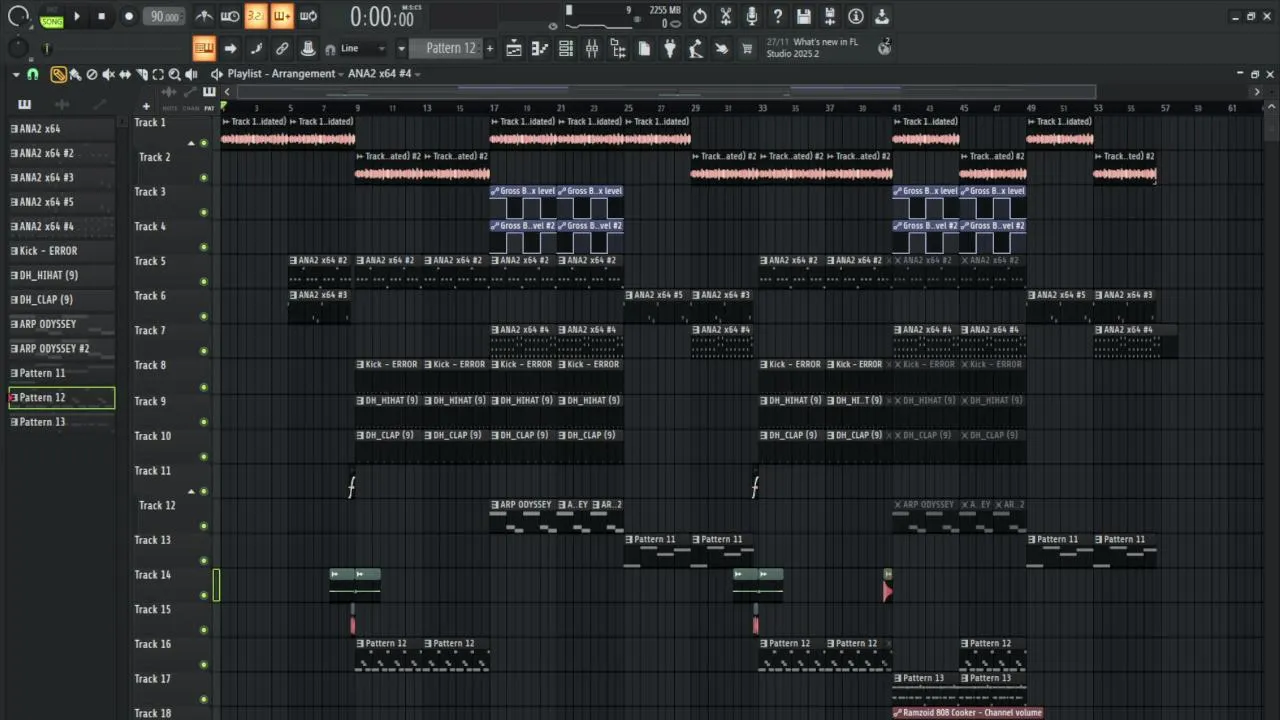Toggle playlist magnet snap icon
This screenshot has height=720, width=1280.
[32, 74]
